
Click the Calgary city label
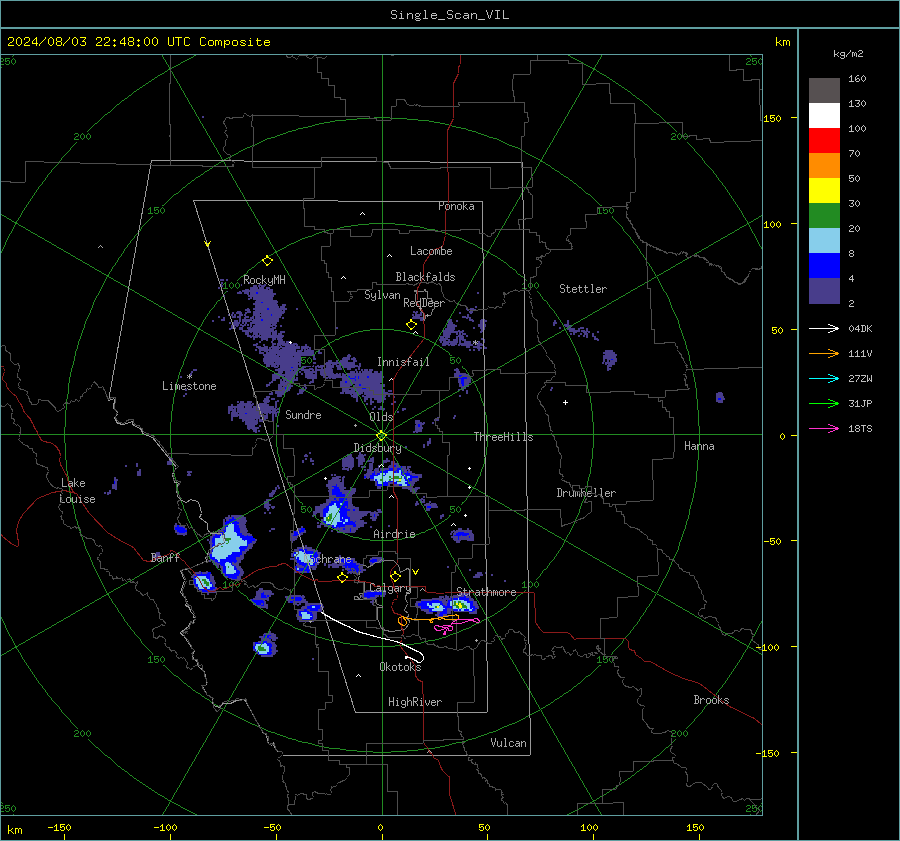click(390, 588)
